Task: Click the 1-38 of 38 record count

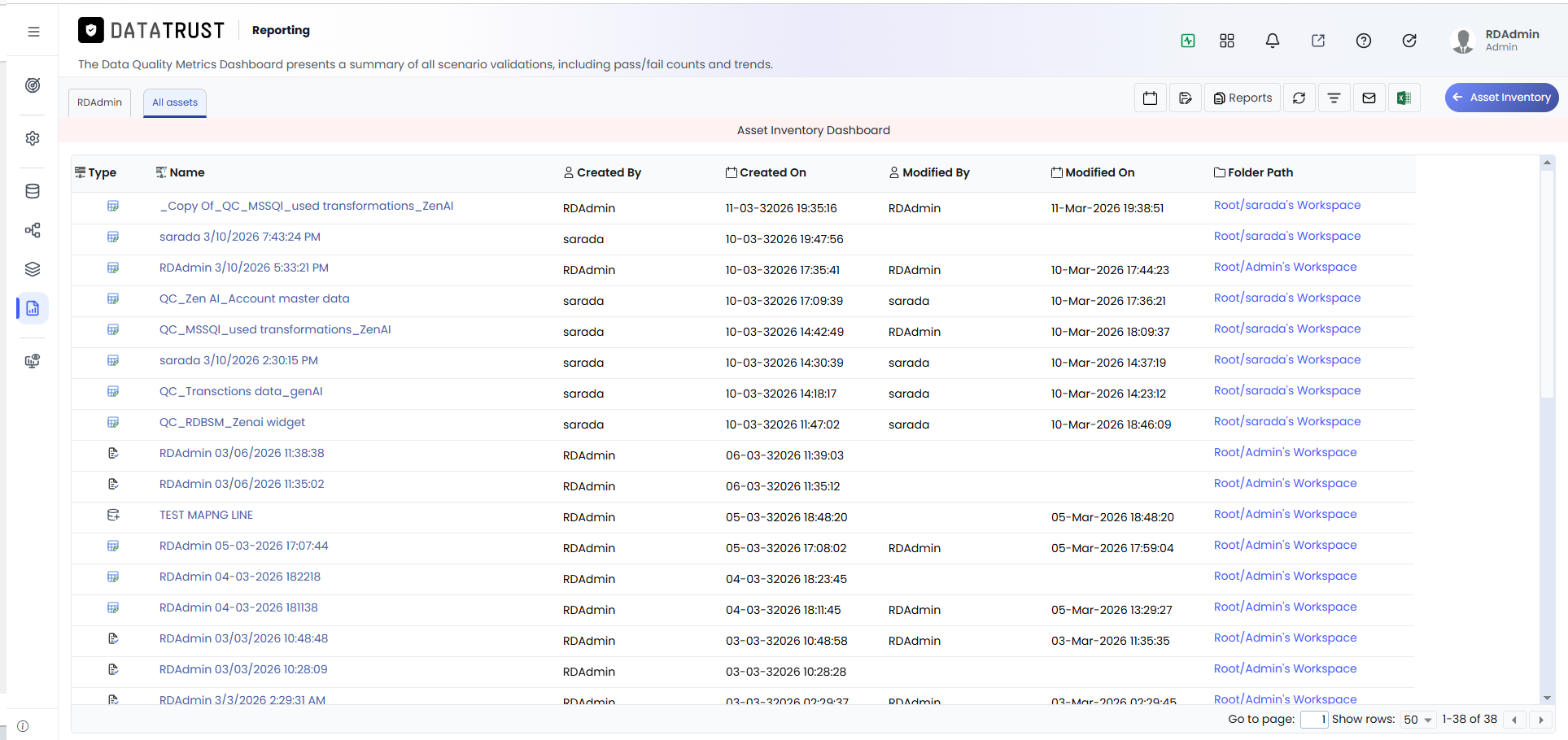Action: point(1470,719)
